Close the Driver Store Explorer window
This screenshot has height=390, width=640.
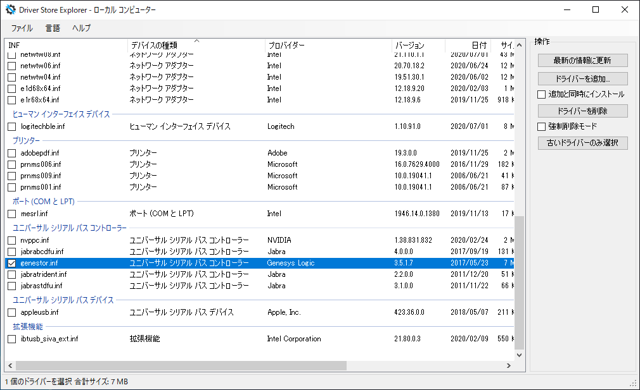tap(624, 10)
